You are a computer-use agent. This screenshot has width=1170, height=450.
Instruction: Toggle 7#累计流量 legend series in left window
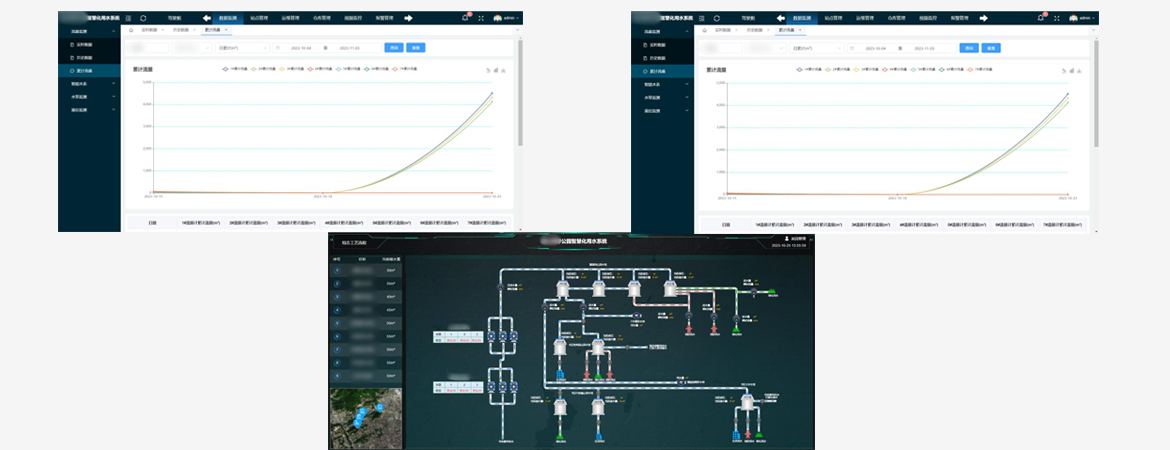[405, 69]
